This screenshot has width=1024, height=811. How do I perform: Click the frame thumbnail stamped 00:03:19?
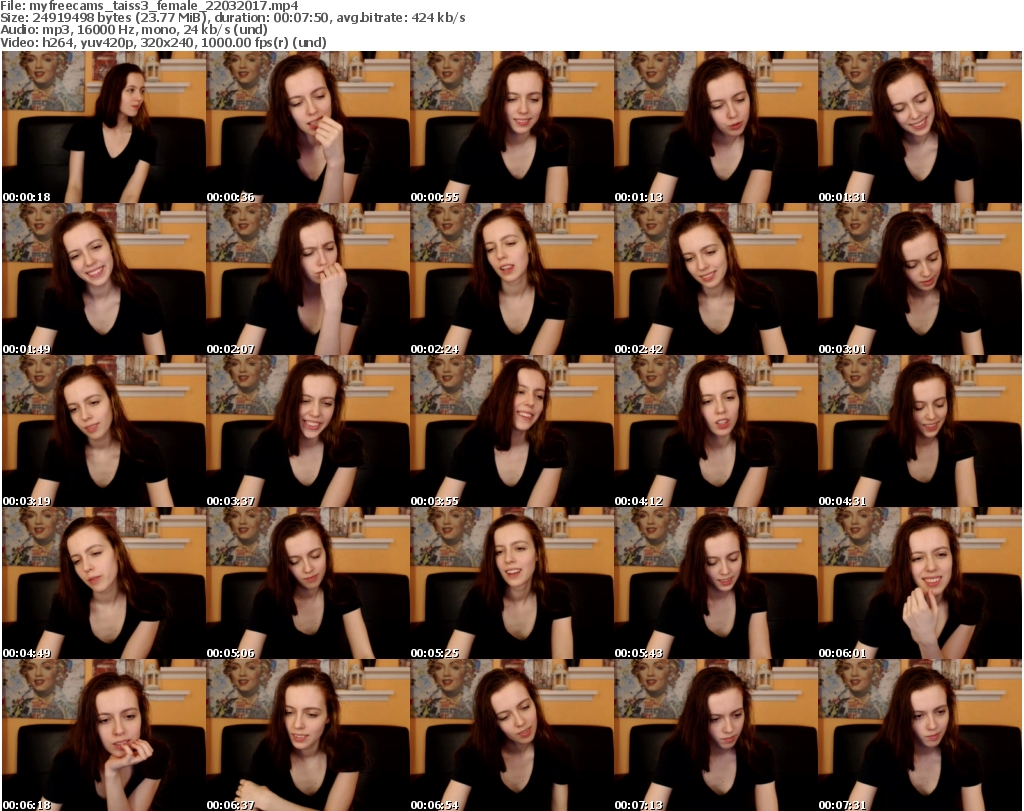[x=104, y=432]
